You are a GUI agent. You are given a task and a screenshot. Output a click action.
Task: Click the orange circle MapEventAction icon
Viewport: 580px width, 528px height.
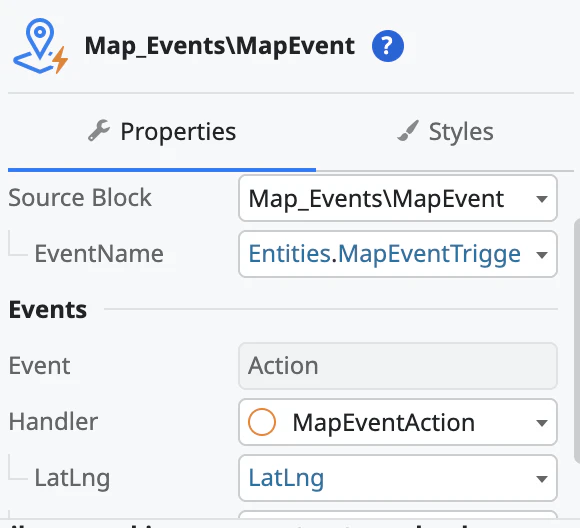coord(262,422)
